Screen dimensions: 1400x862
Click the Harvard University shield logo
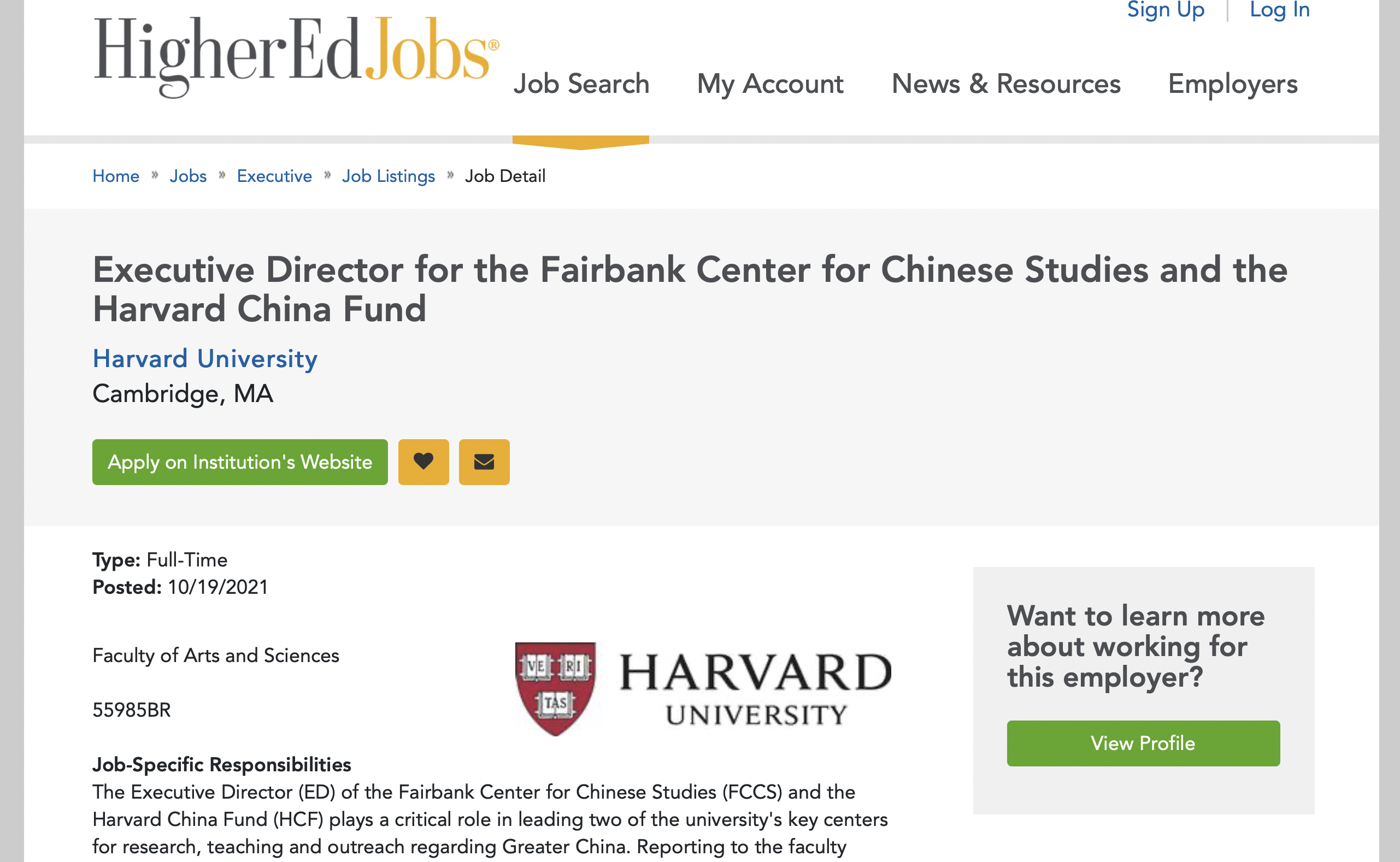tap(555, 689)
